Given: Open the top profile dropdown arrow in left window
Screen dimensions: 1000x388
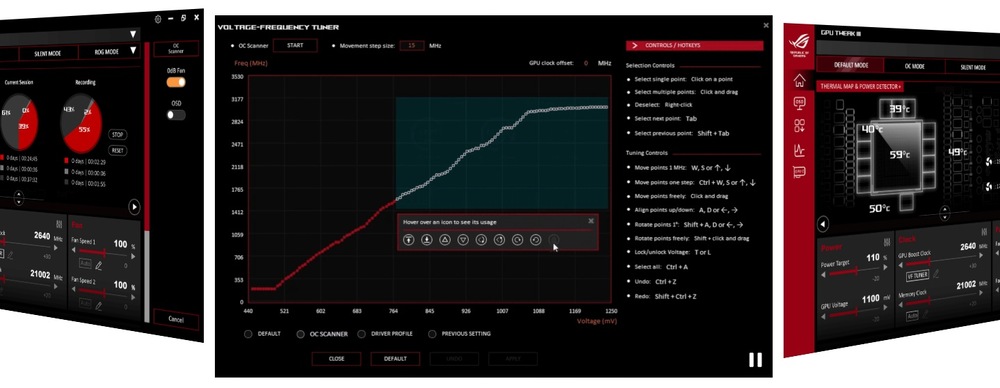Looking at the screenshot, I should 133,34.
